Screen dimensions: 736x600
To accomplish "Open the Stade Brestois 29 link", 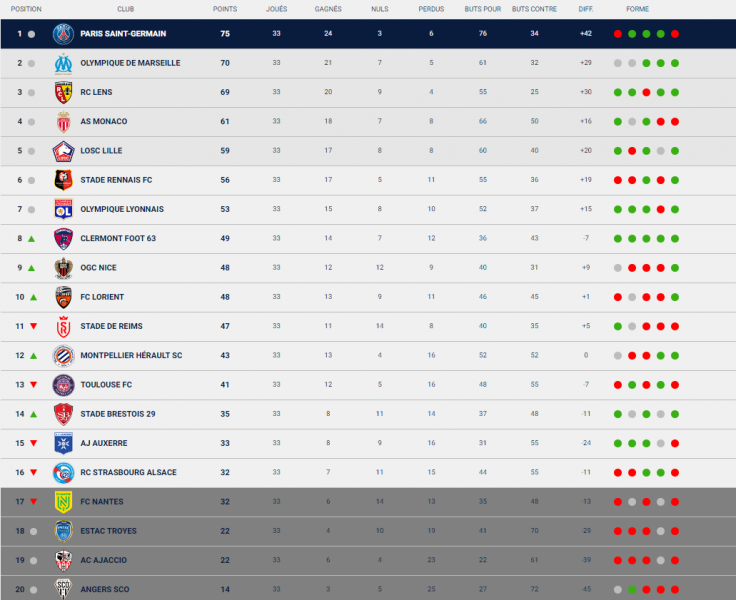I will pyautogui.click(x=118, y=414).
